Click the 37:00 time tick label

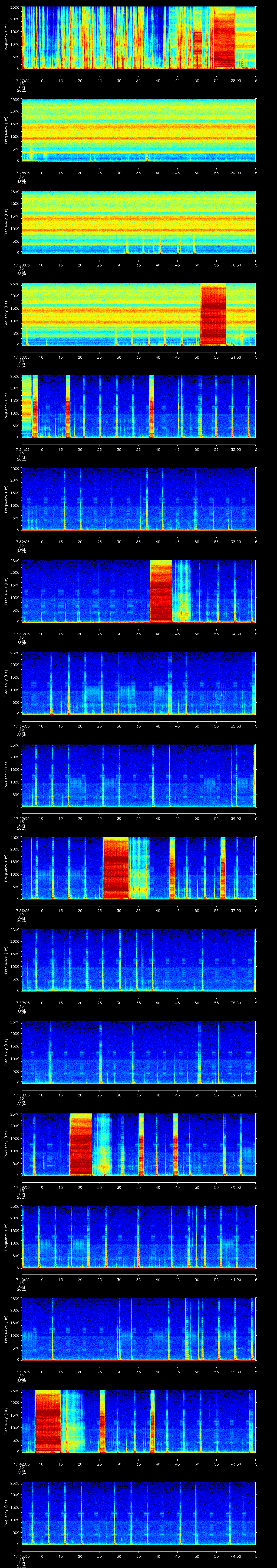click(236, 910)
